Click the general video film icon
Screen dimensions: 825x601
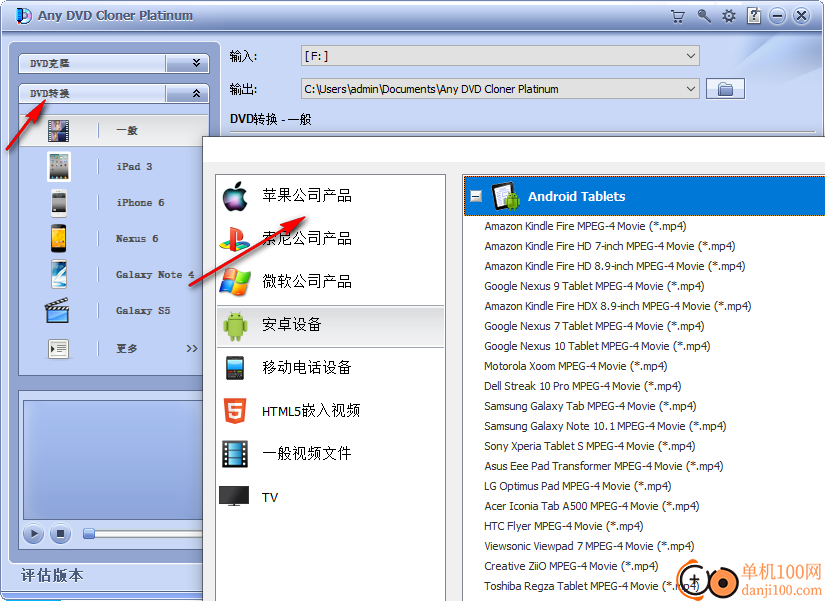tap(235, 454)
